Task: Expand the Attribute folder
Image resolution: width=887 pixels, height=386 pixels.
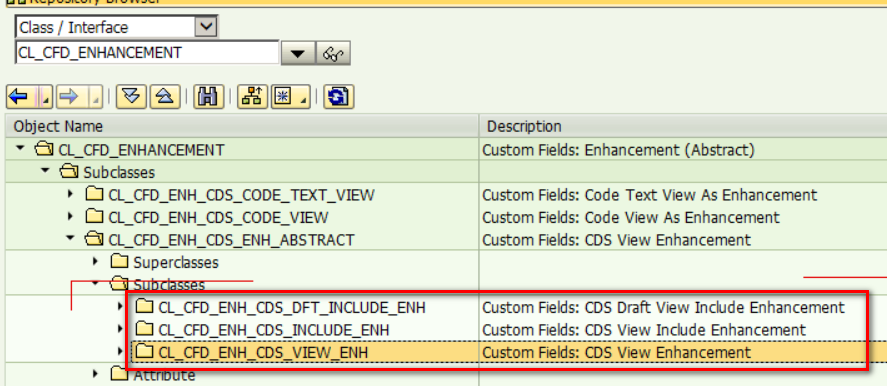Action: pyautogui.click(x=96, y=374)
